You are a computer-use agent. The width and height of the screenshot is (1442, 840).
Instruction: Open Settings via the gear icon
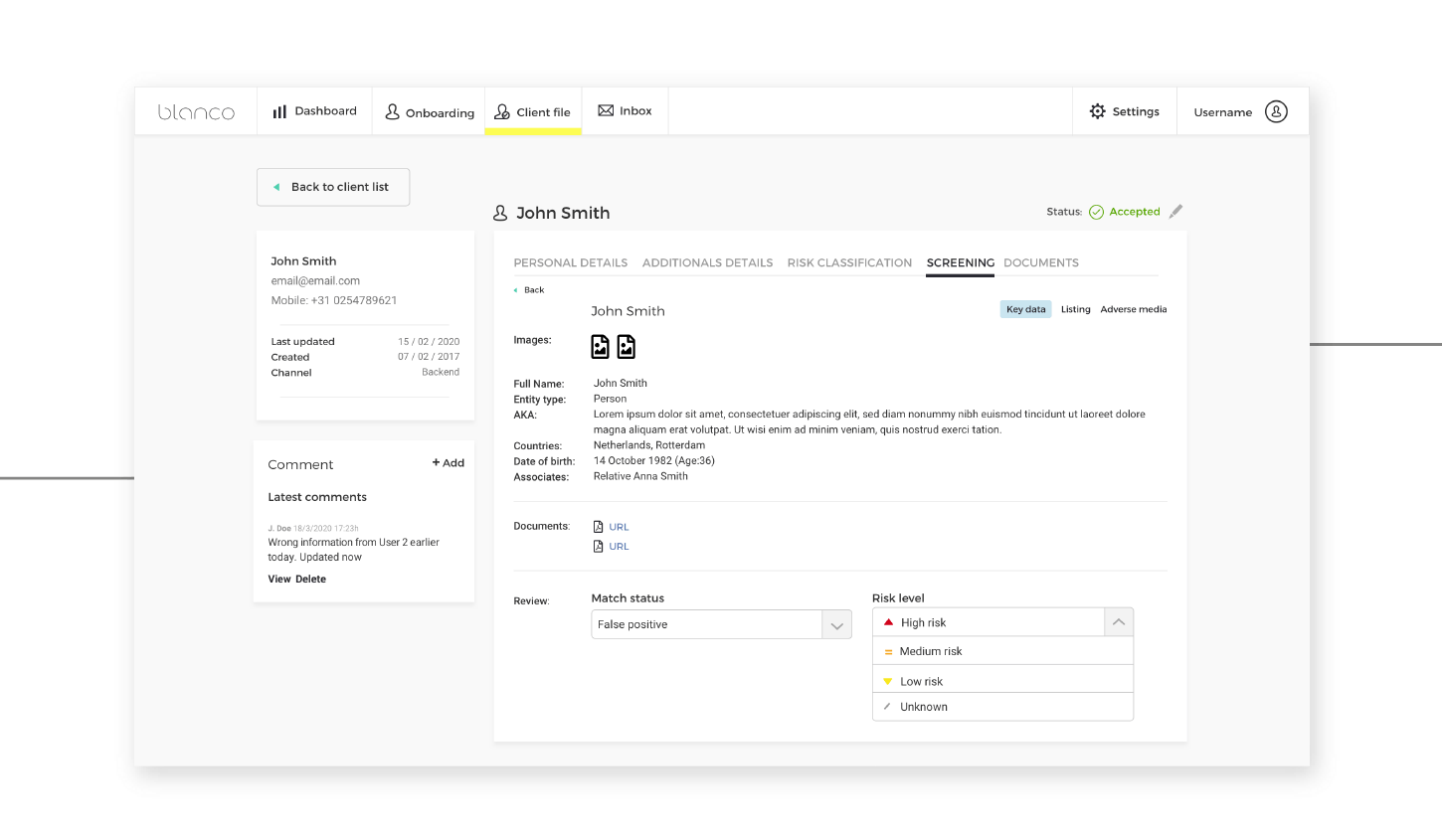tap(1098, 111)
